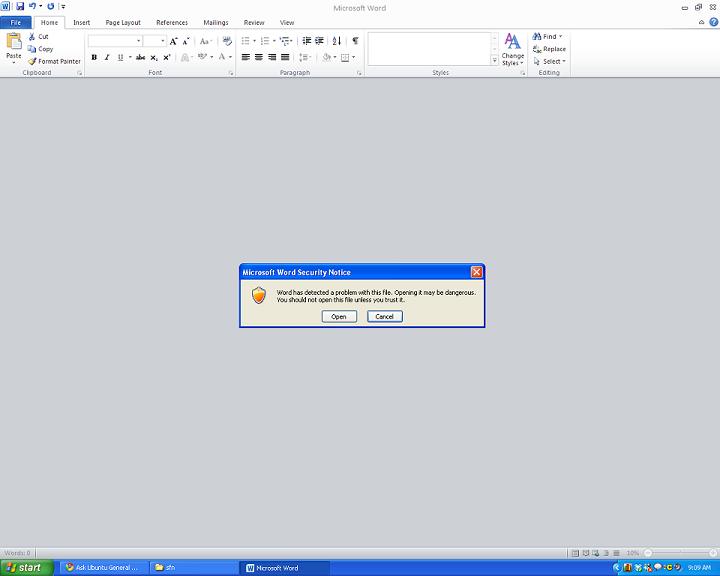Toggle Show/Hide paragraph marks
The width and height of the screenshot is (720, 576).
355,41
